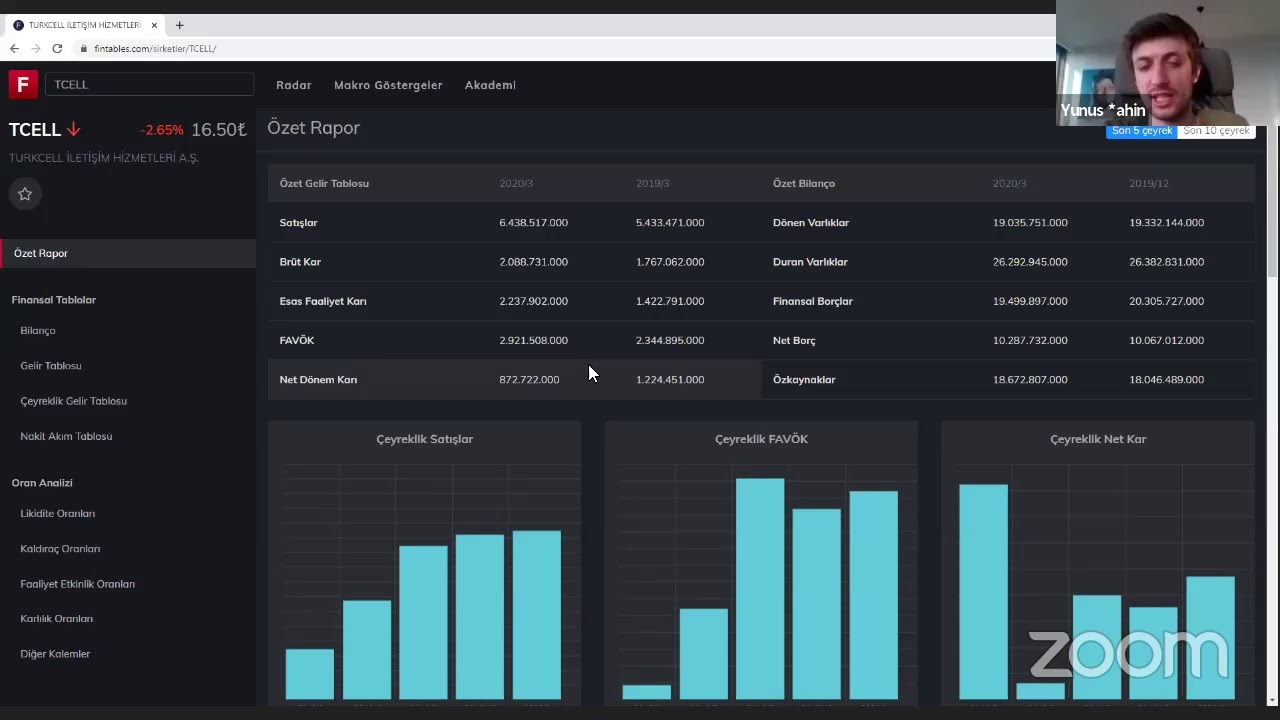
Task: Click the browser back arrow
Action: tap(14, 48)
